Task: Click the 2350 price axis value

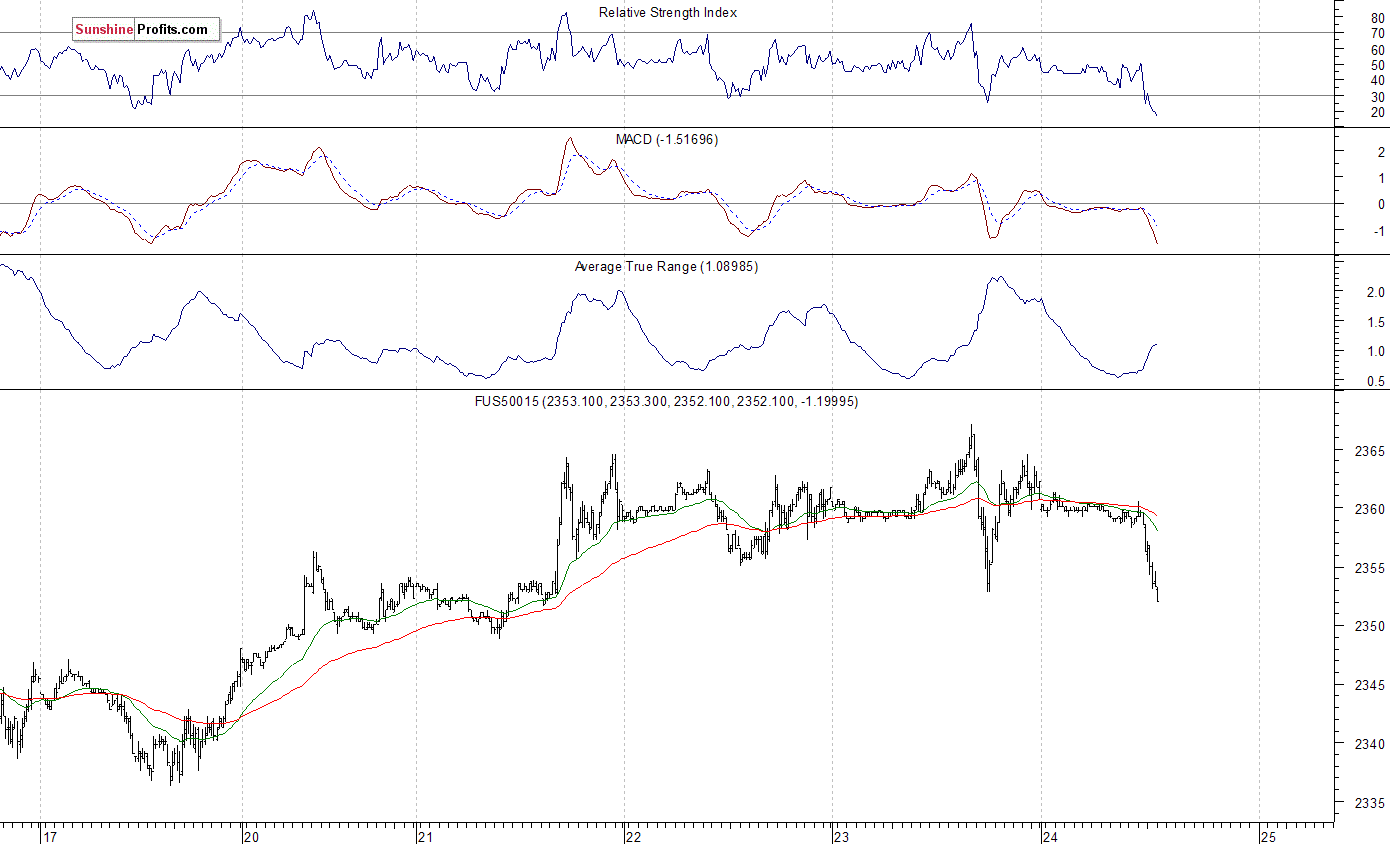Action: click(1368, 627)
